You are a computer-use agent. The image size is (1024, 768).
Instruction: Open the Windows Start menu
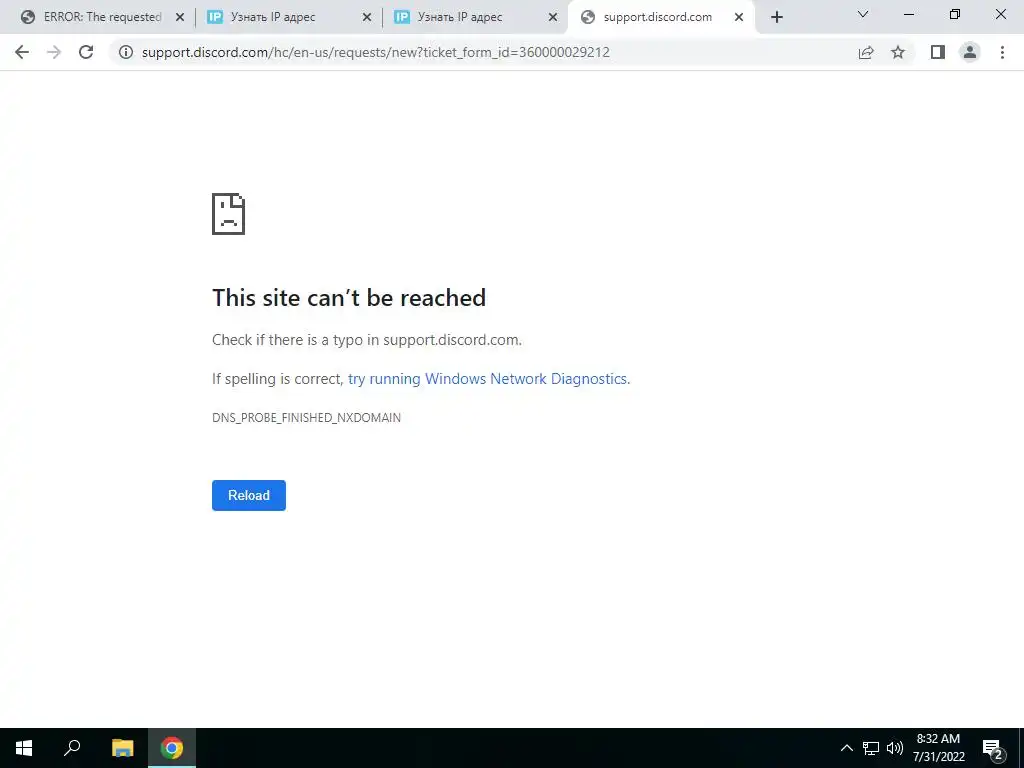pos(24,748)
